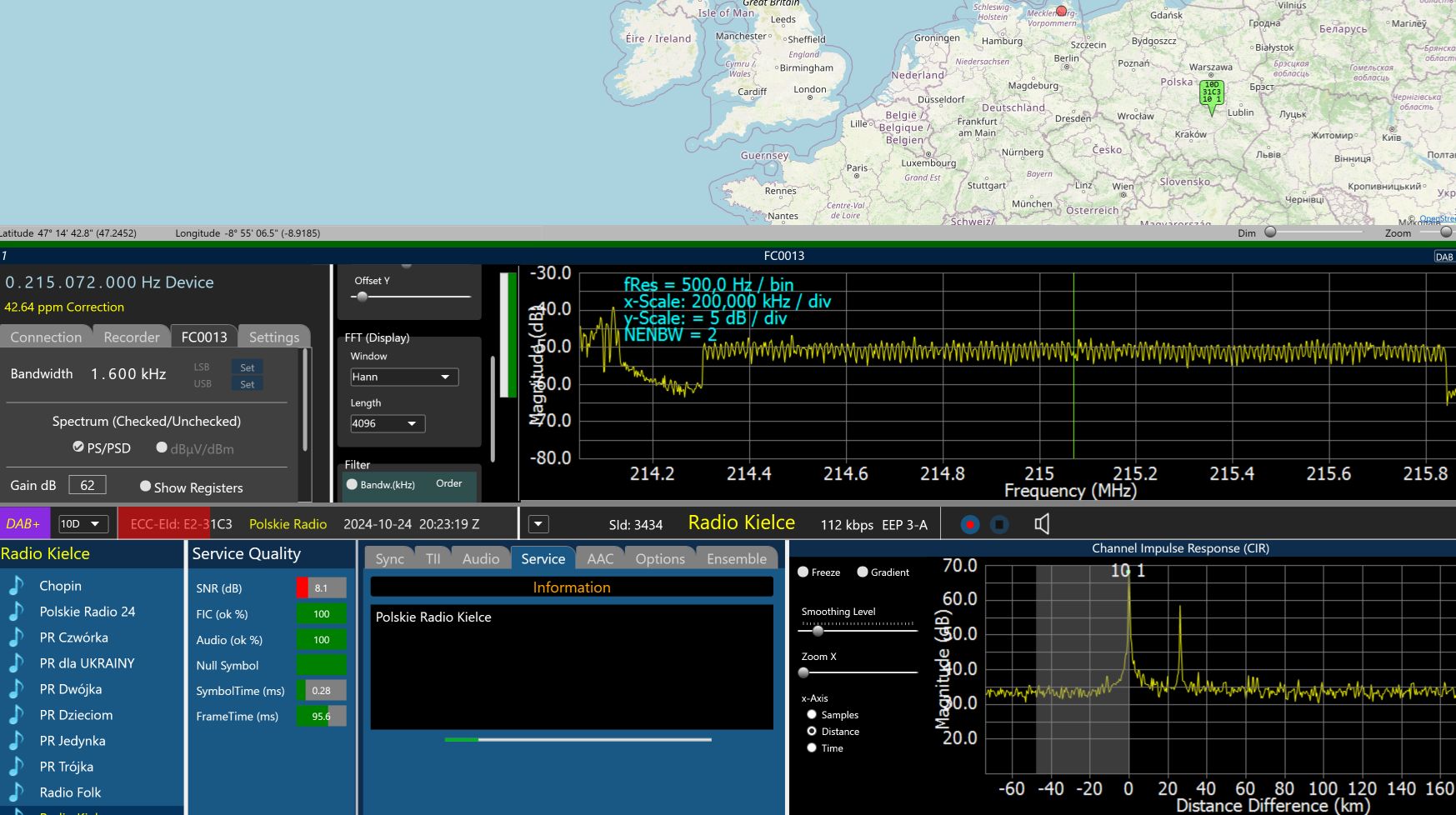Click the Gain dB input field

[x=88, y=485]
